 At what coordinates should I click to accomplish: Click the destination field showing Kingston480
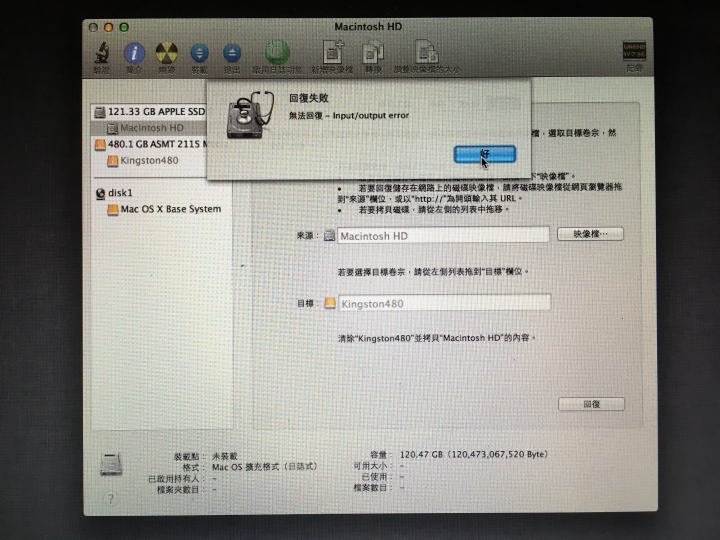(x=444, y=303)
